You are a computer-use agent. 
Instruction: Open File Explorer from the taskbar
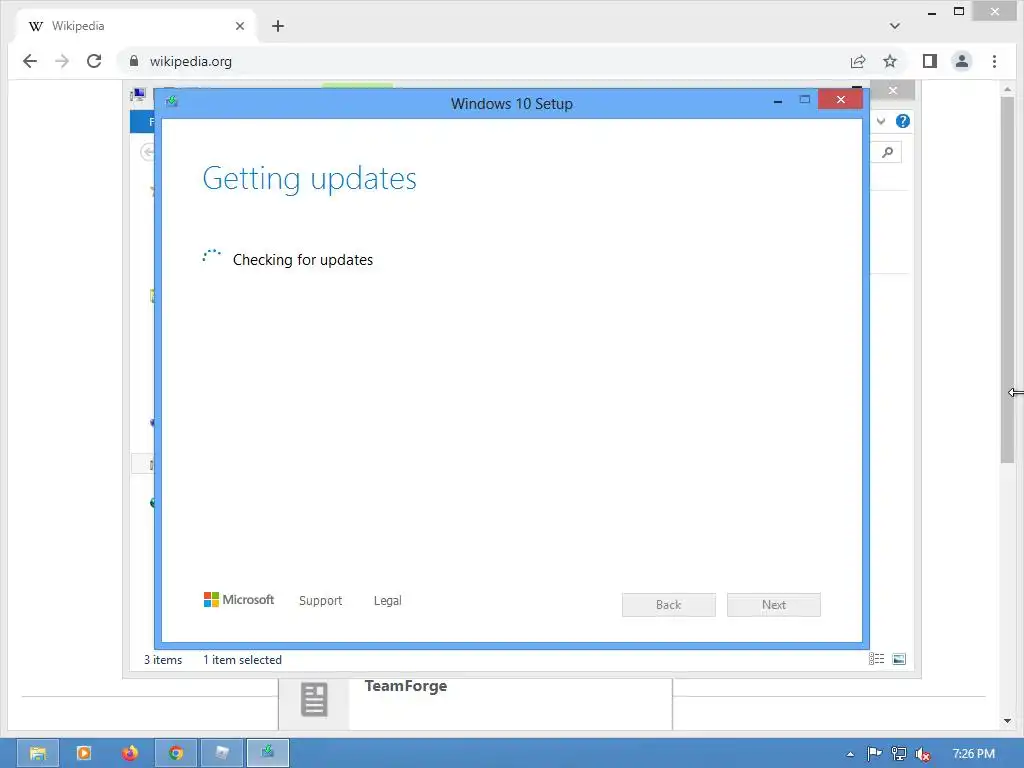tap(38, 753)
